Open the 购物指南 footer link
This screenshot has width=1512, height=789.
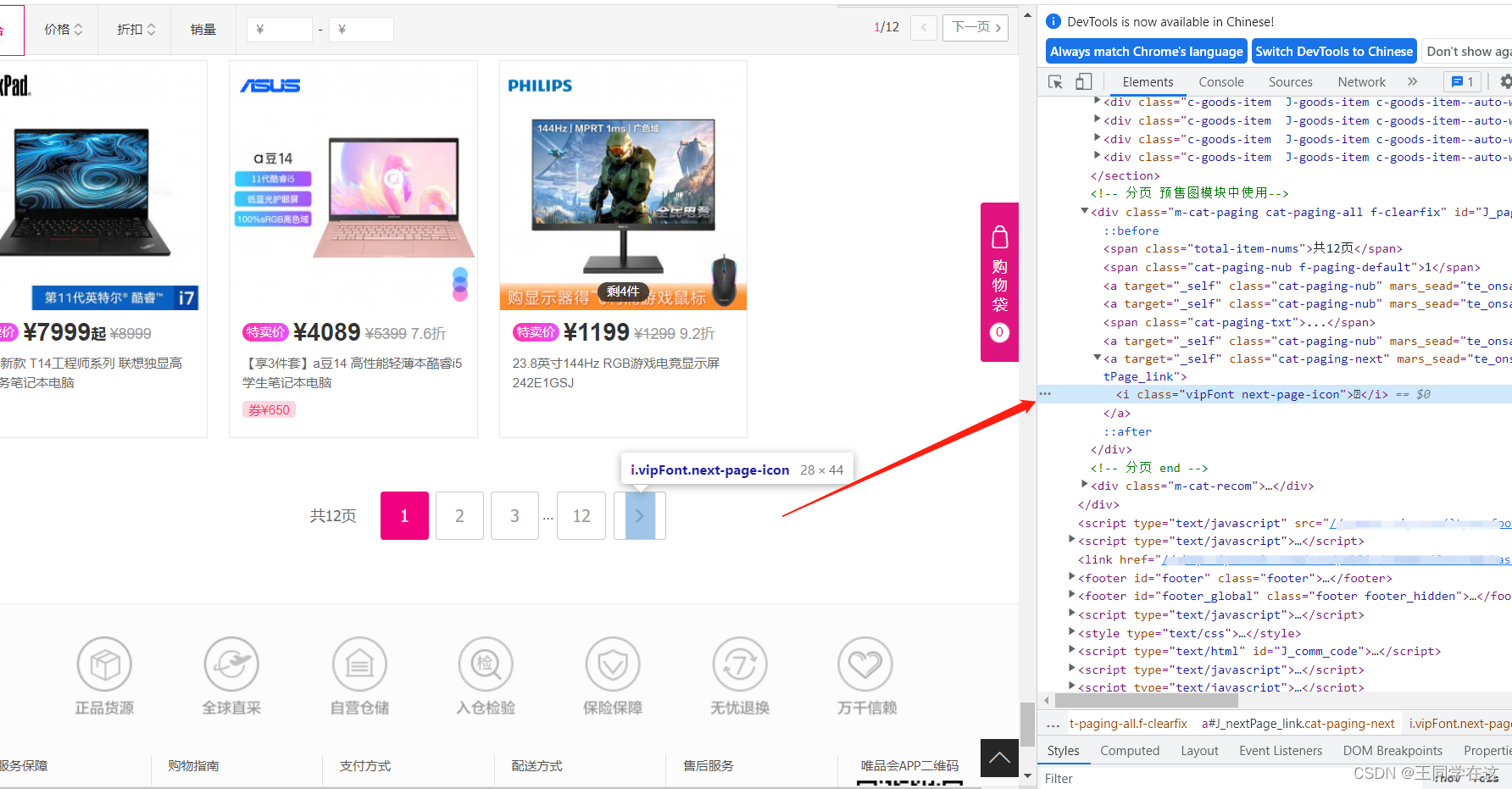[193, 765]
